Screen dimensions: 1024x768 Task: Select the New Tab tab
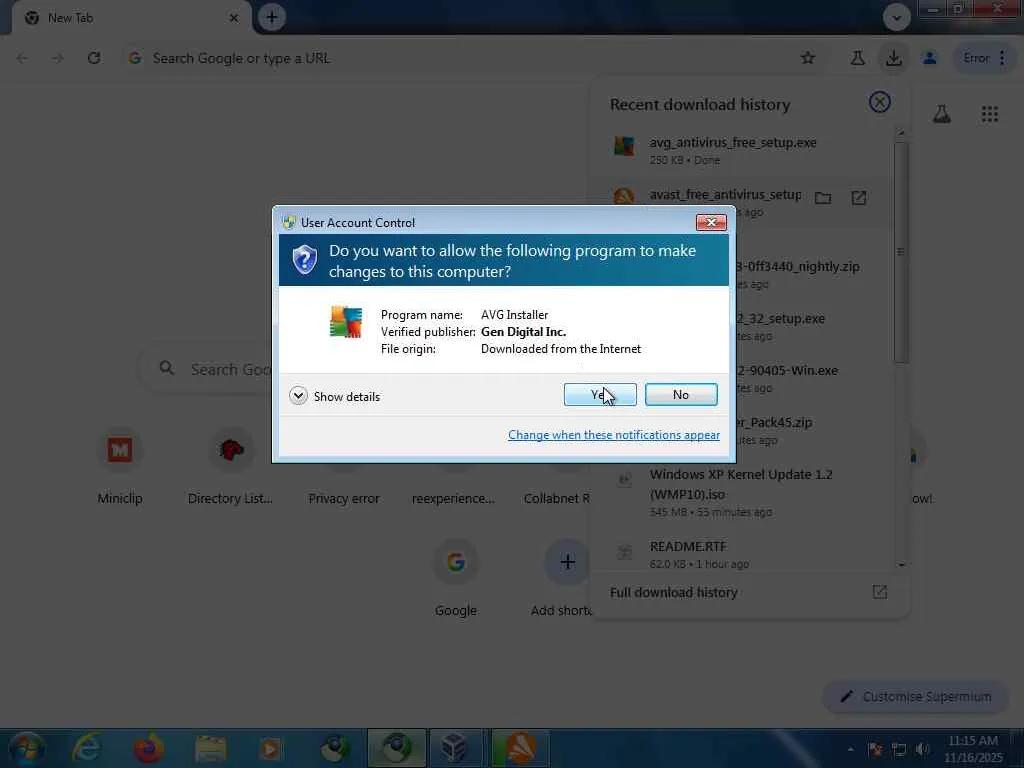[131, 18]
